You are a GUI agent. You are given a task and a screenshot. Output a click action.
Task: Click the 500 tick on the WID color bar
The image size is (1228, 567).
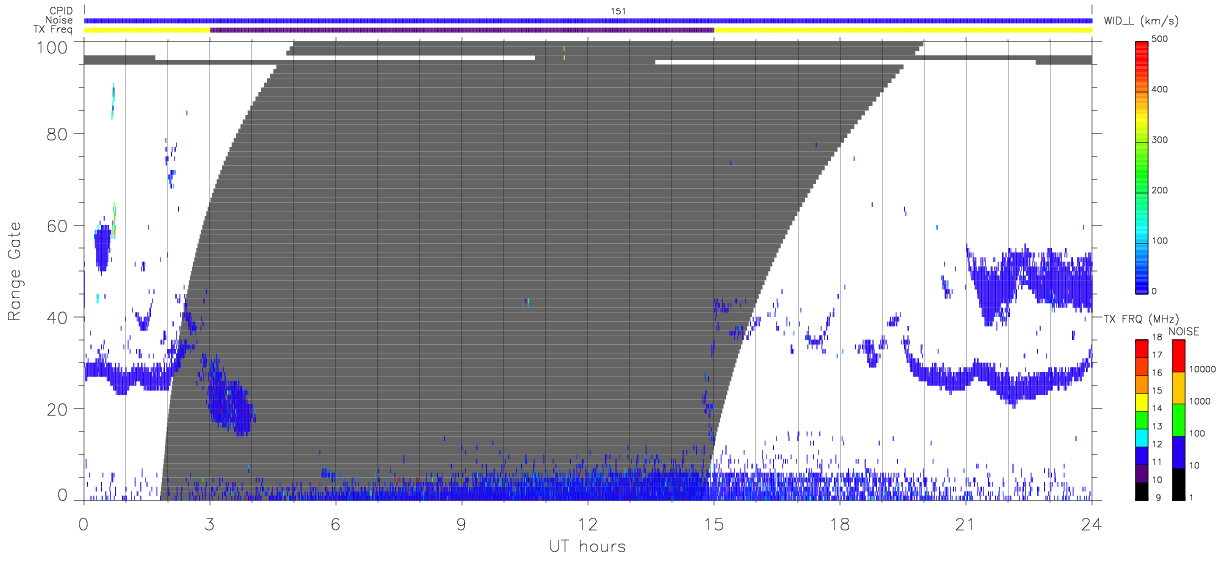coord(1162,39)
